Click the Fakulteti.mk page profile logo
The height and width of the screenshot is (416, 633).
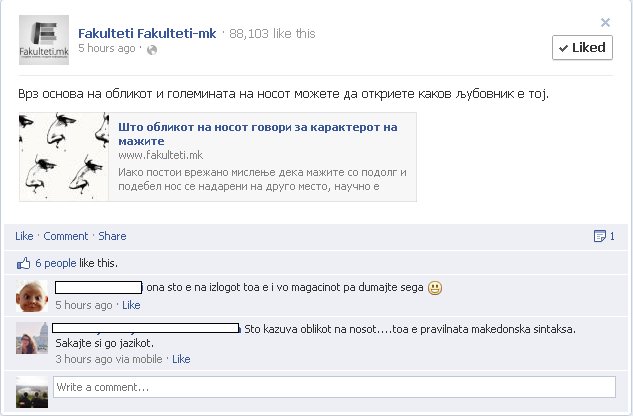[44, 40]
